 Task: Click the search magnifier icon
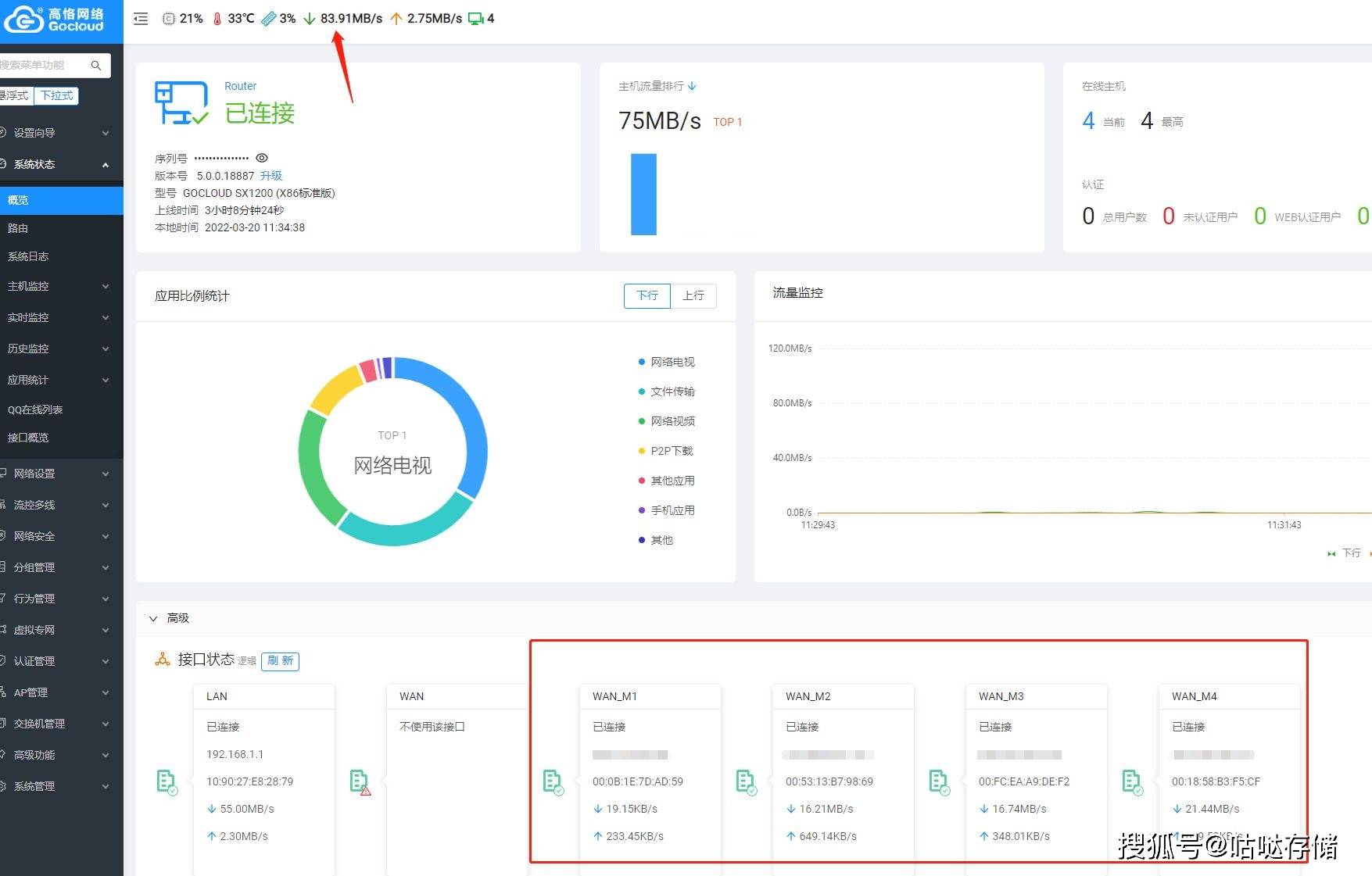[96, 65]
